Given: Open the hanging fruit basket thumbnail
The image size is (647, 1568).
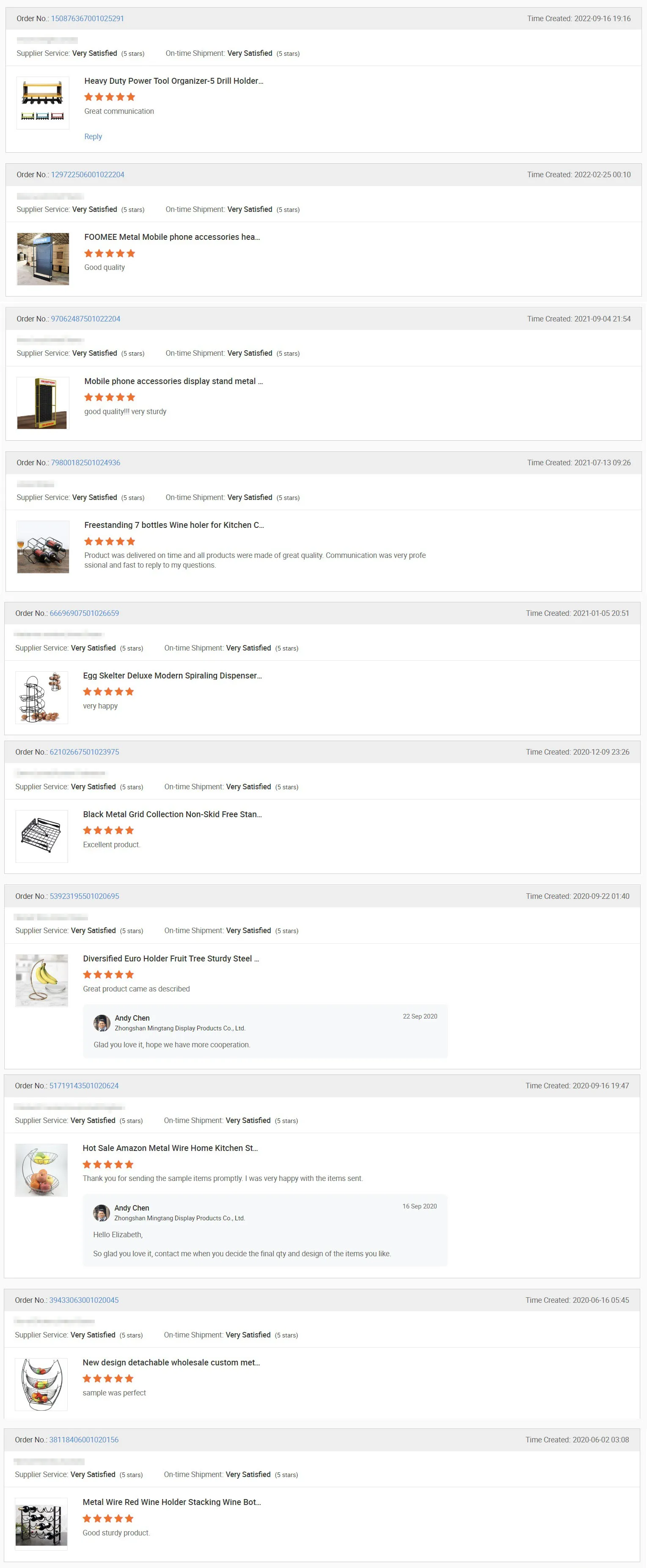Looking at the screenshot, I should click(41, 1384).
